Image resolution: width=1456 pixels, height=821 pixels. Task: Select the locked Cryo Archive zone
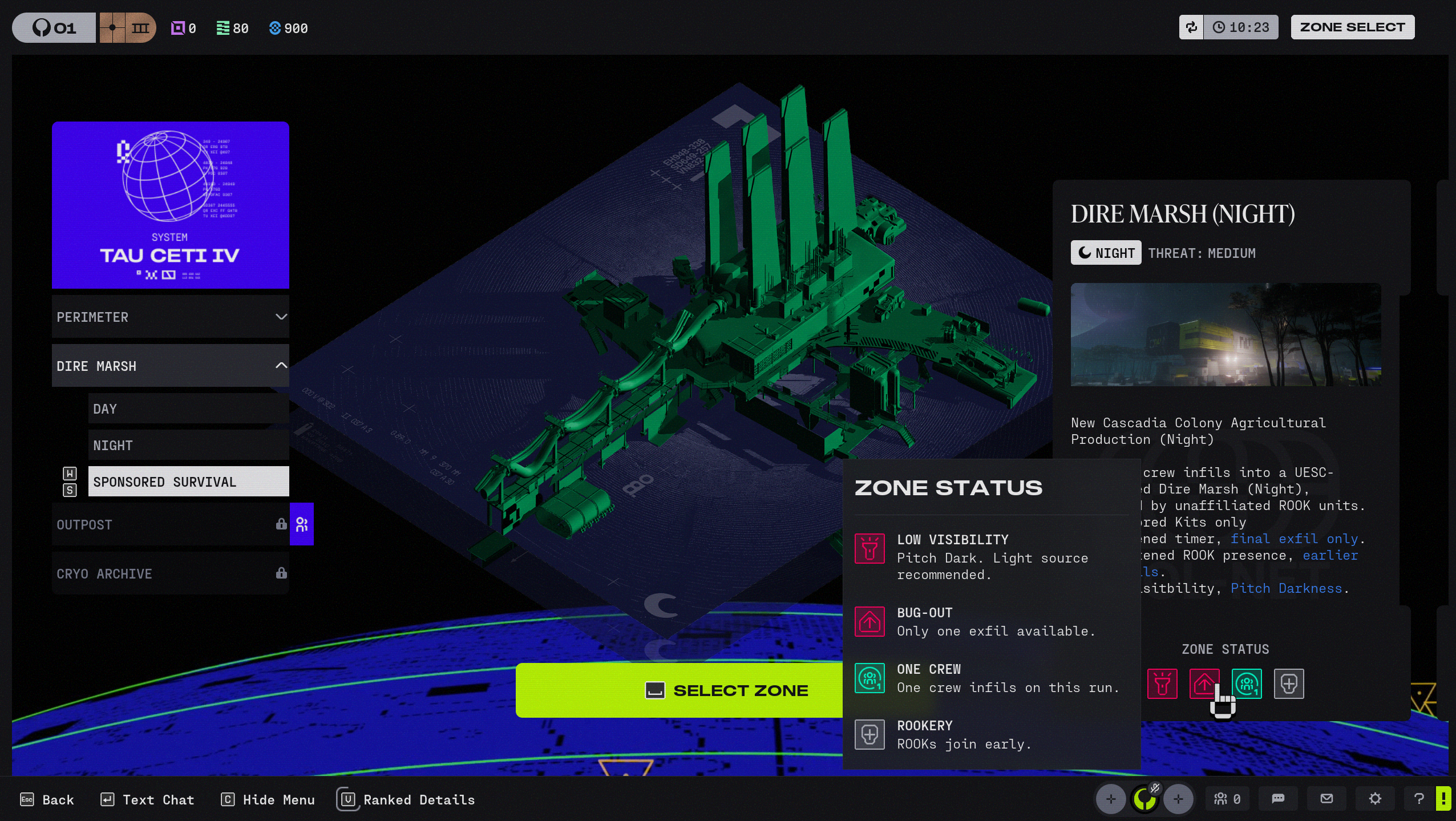click(171, 573)
